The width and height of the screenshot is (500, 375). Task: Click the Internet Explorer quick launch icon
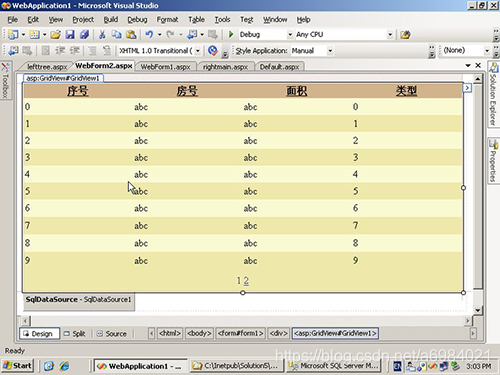coord(64,366)
